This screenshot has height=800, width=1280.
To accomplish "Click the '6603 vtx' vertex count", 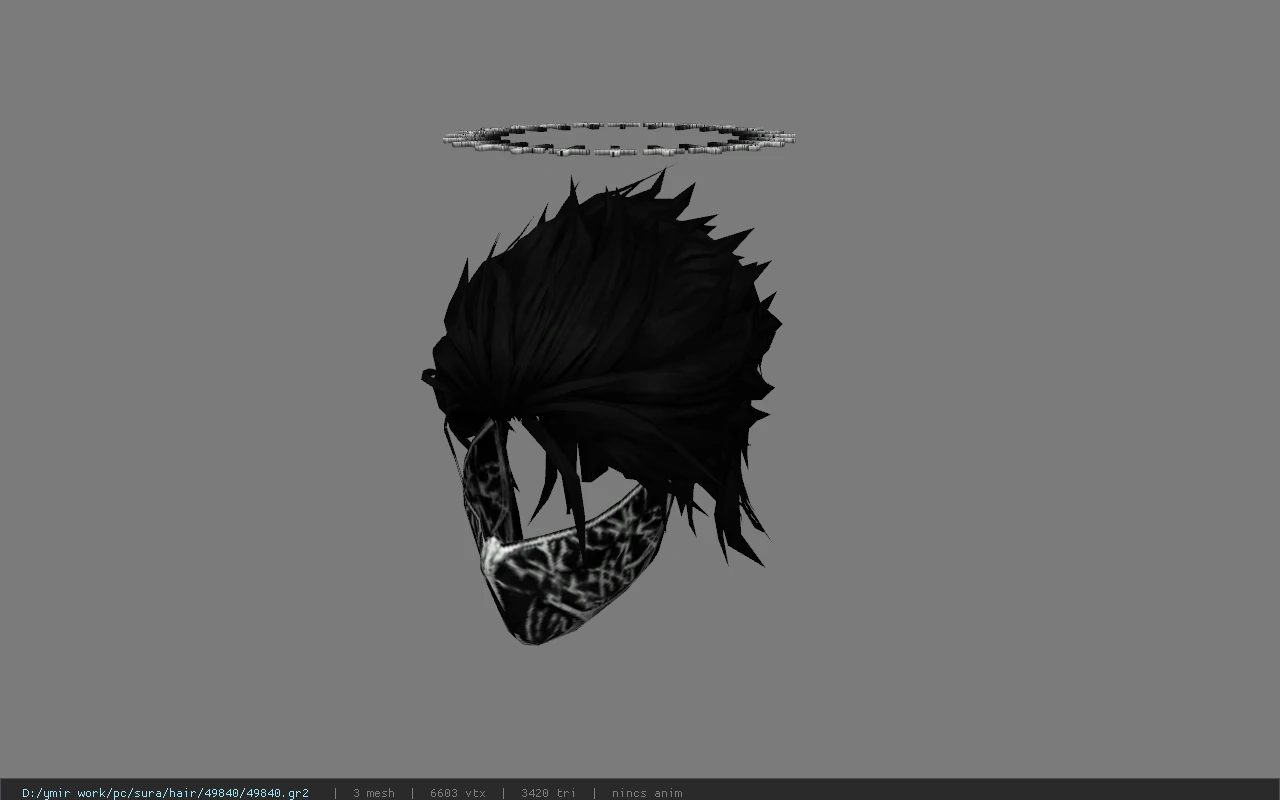I will pyautogui.click(x=458, y=793).
